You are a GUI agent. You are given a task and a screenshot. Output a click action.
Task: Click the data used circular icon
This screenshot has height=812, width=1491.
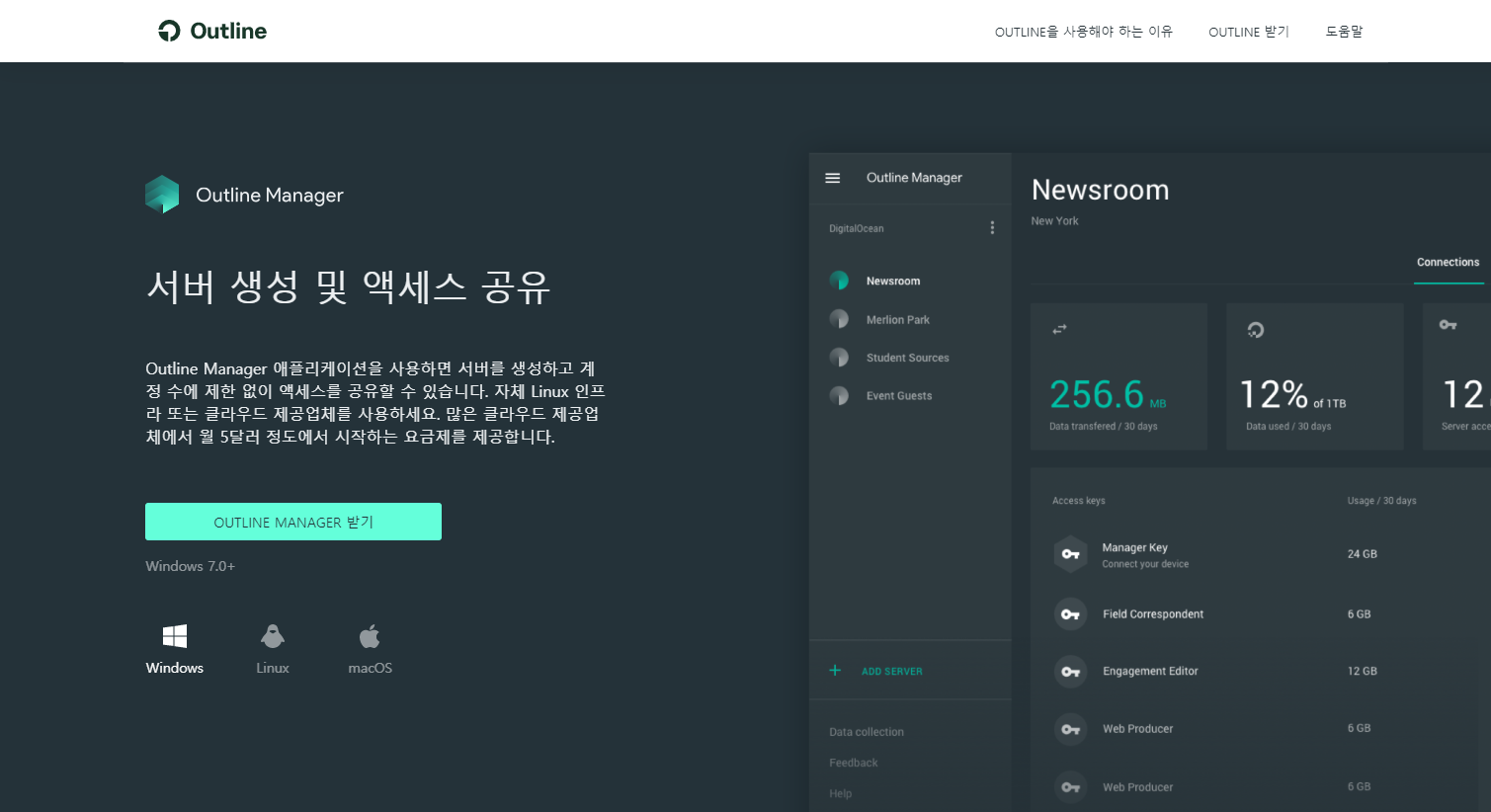[1256, 330]
